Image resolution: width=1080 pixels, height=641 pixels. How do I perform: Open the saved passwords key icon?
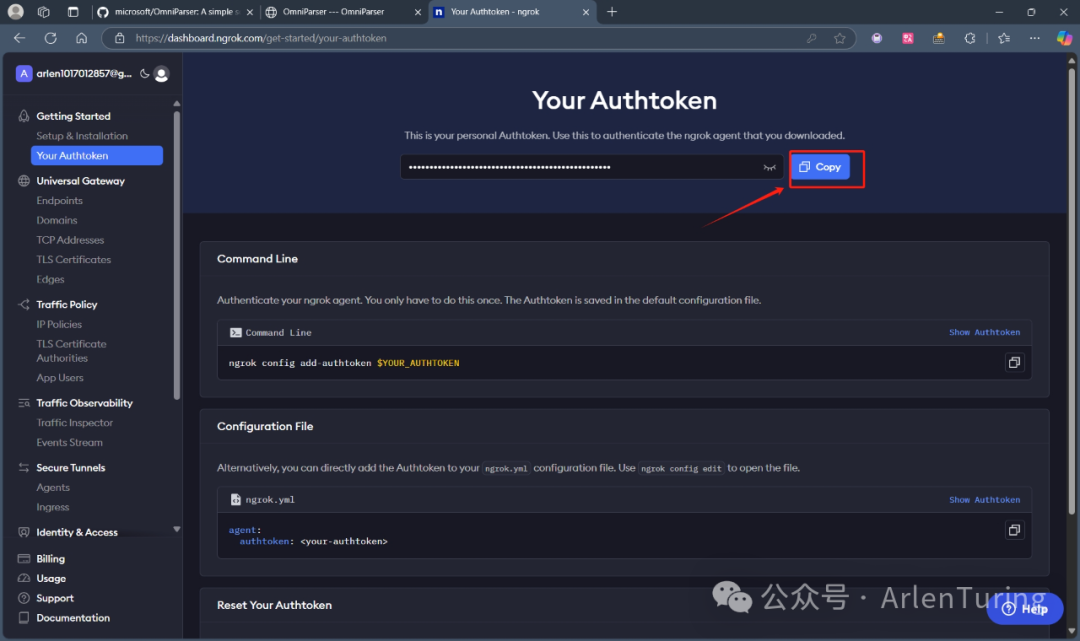coord(811,39)
